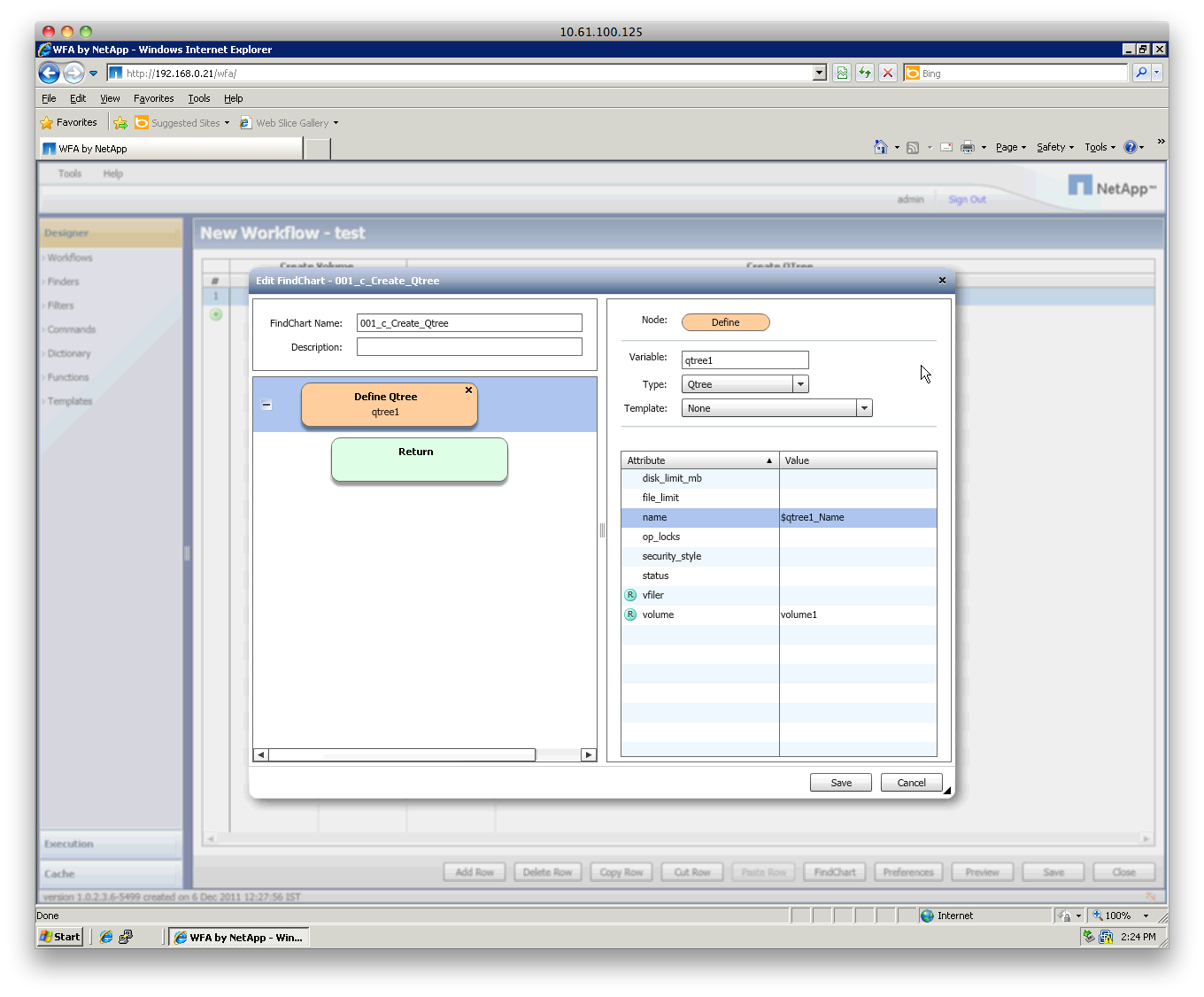Open the View menu
The image size is (1204, 997).
tap(110, 98)
